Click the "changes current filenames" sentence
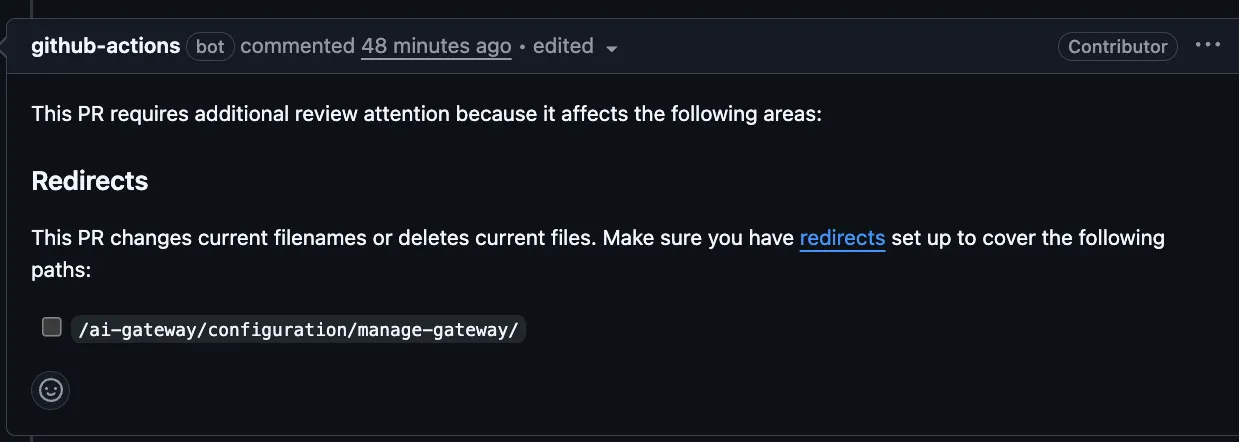Screen dimensions: 1239x442 [250, 238]
